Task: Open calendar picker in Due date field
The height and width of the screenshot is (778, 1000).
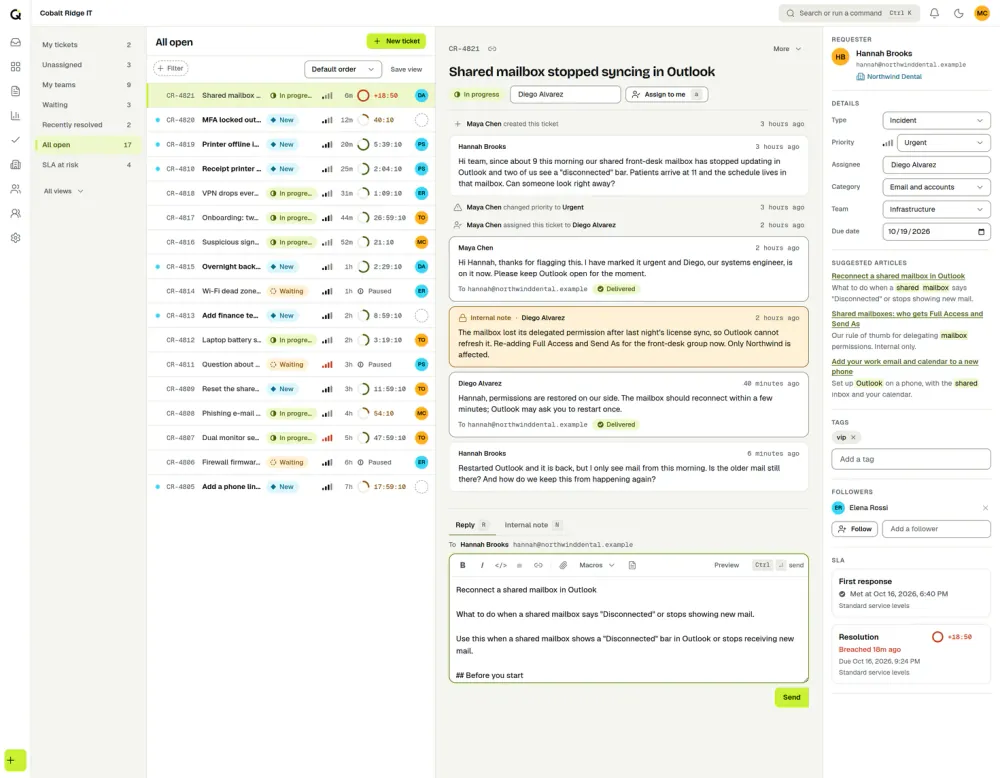Action: coord(981,231)
